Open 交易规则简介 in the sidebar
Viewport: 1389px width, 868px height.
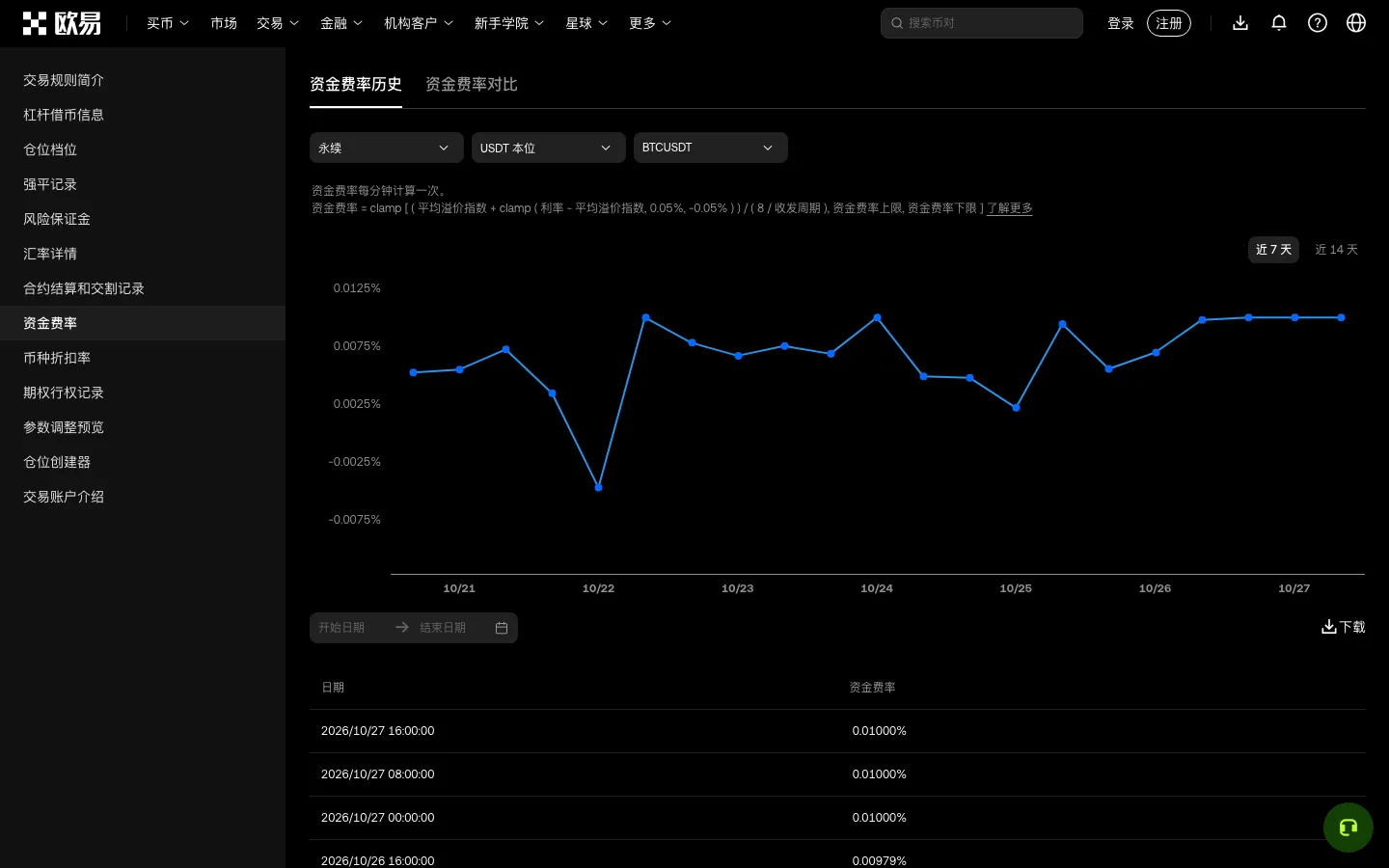tap(143, 80)
